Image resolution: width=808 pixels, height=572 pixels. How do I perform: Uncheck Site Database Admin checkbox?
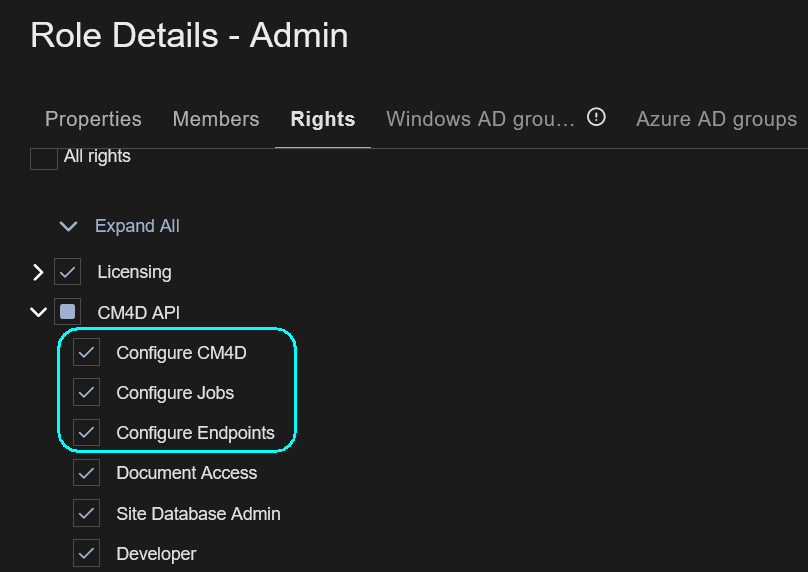pyautogui.click(x=87, y=514)
